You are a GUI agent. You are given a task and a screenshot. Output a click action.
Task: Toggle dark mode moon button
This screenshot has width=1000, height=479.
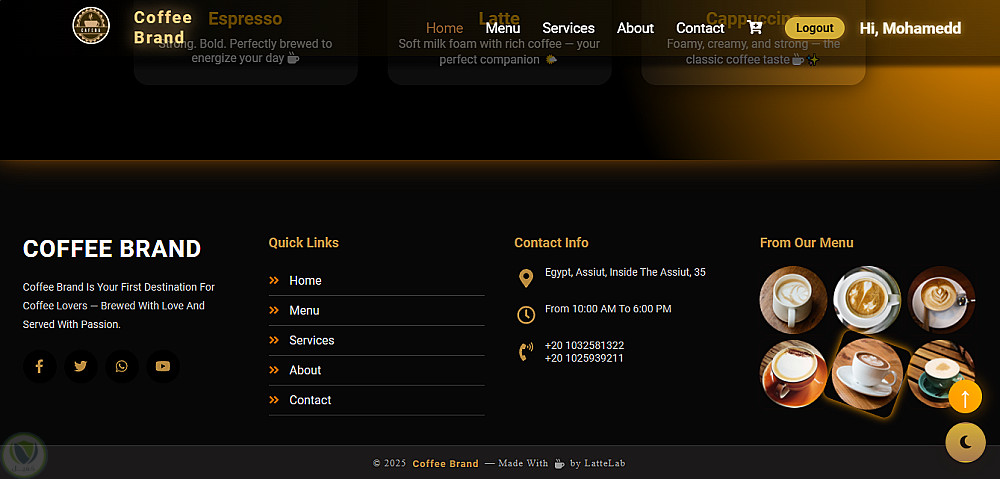click(966, 442)
